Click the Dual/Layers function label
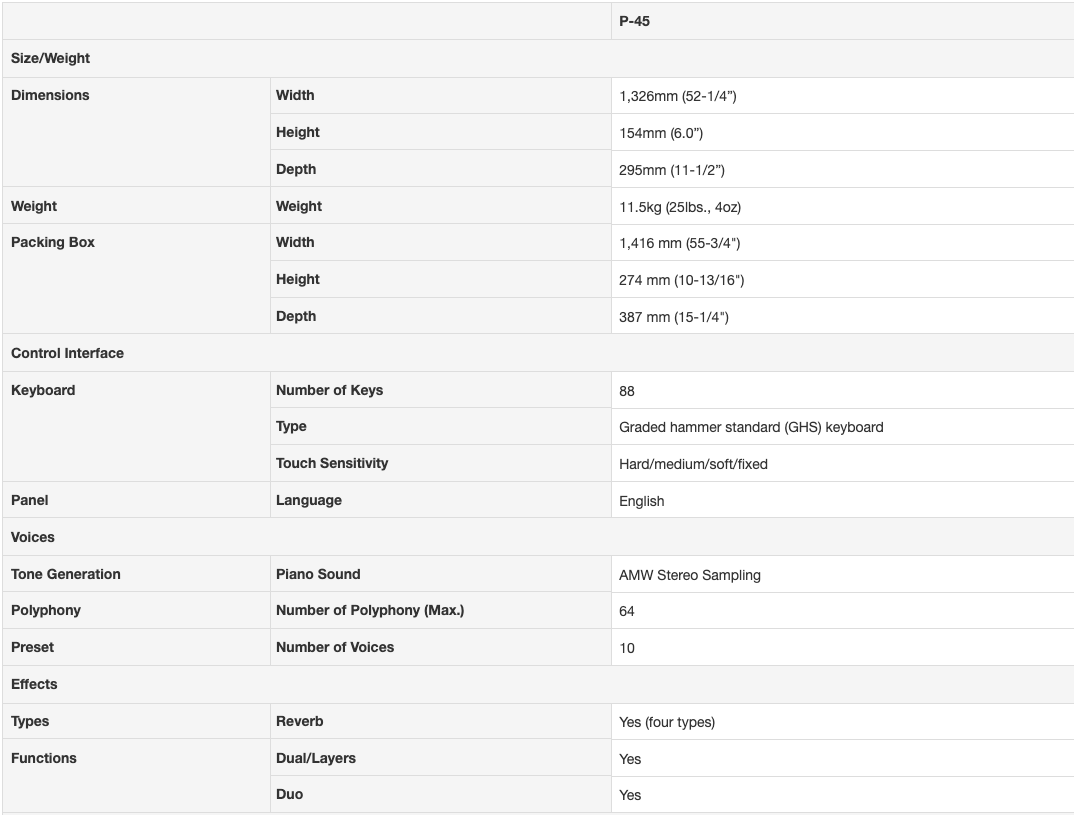Viewport: 1074px width, 815px height. 316,758
